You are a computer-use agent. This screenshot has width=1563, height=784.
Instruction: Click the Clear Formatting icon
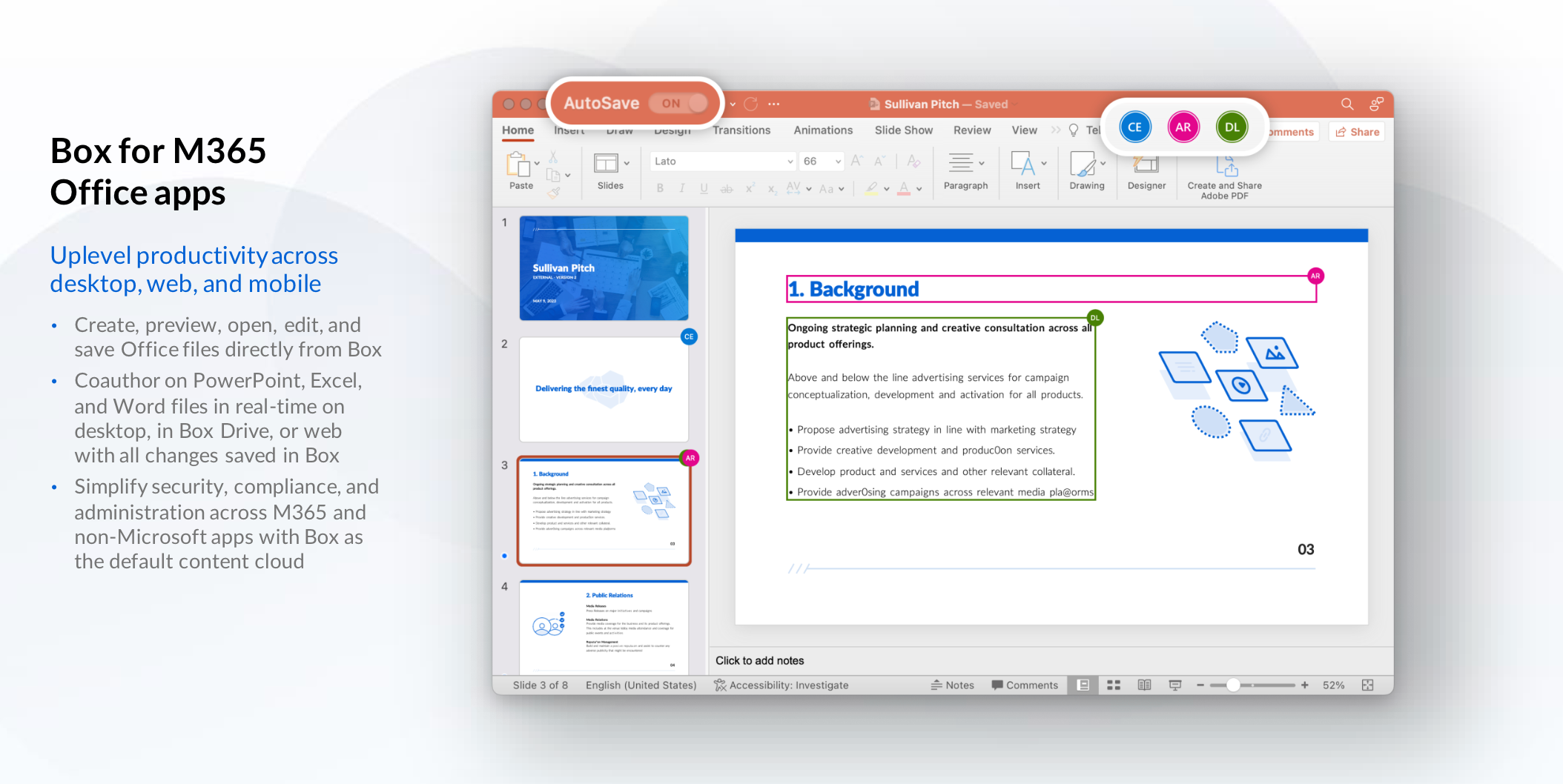[x=913, y=161]
